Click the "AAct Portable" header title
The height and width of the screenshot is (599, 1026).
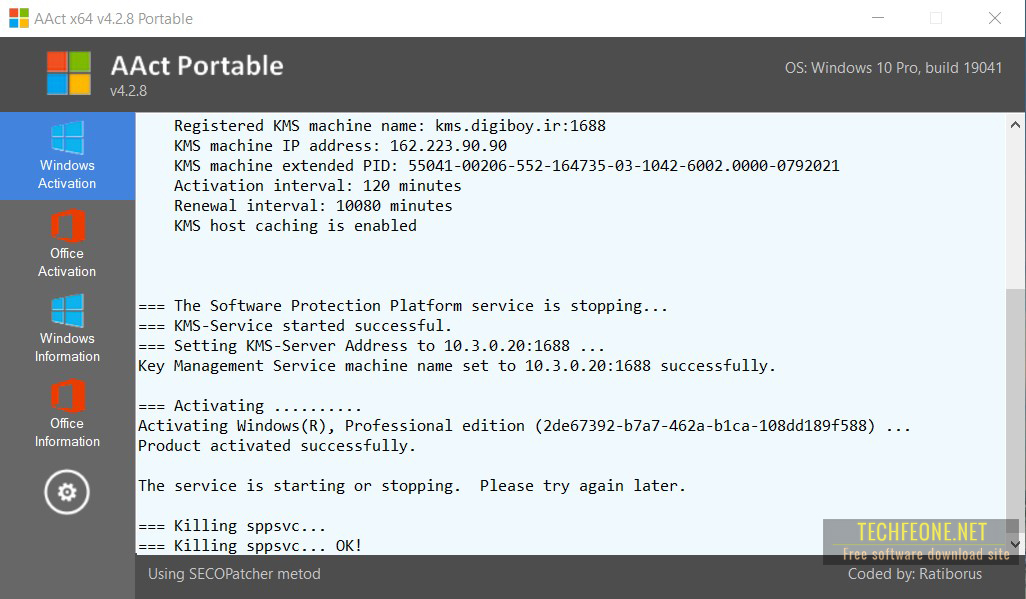[197, 66]
